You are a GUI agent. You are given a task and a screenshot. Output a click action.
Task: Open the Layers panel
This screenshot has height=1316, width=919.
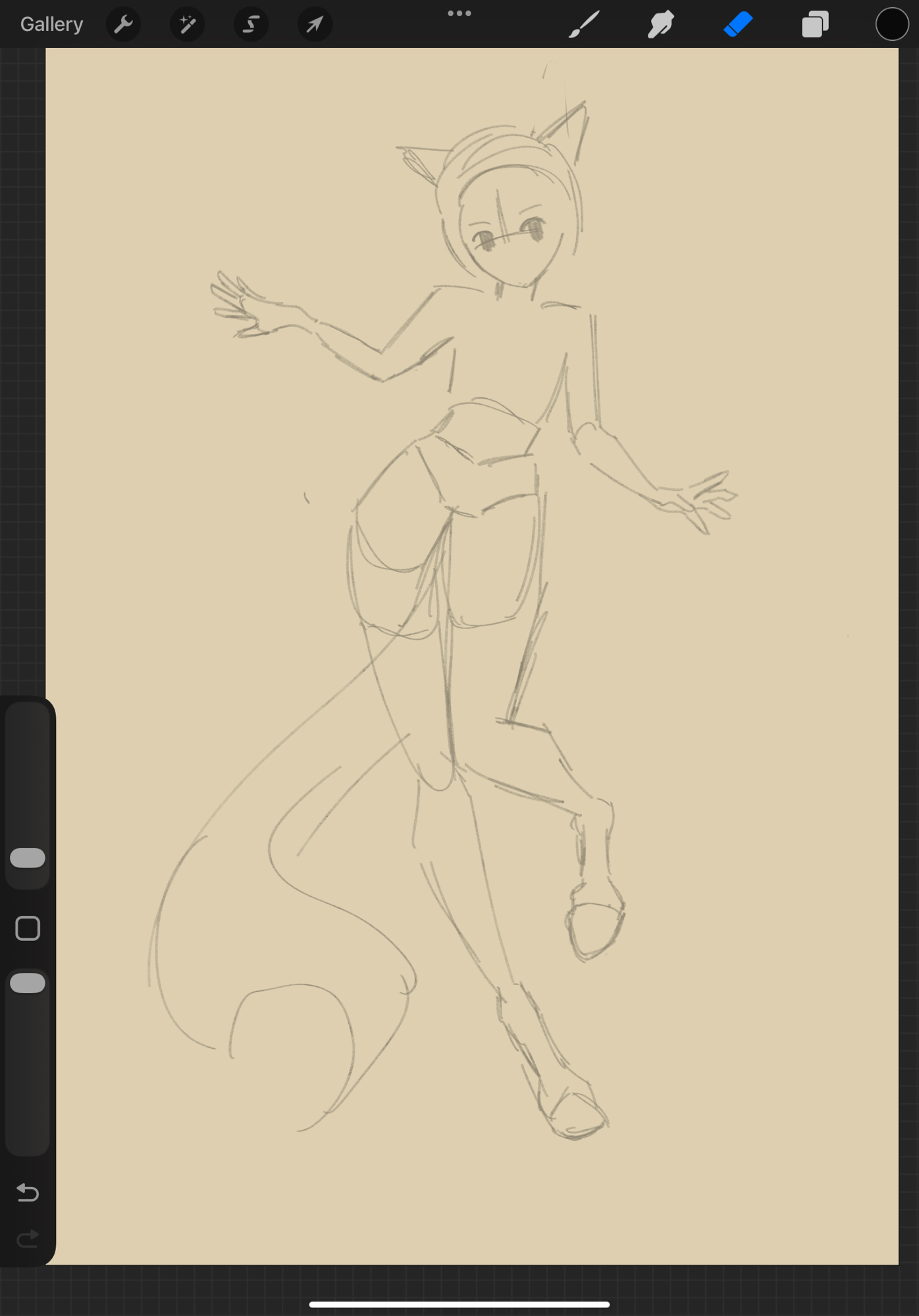pos(815,24)
